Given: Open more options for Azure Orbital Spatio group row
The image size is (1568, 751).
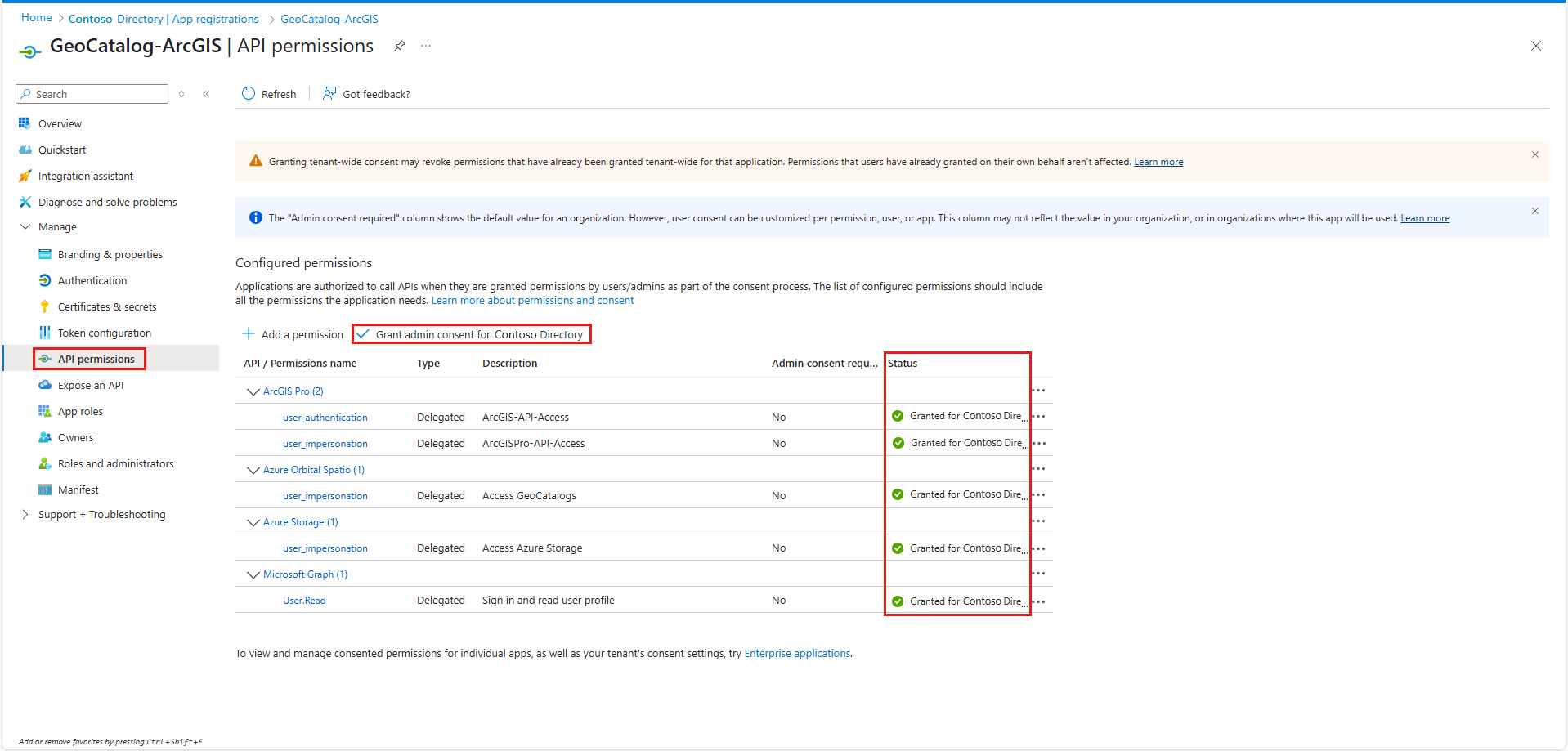Looking at the screenshot, I should point(1038,469).
